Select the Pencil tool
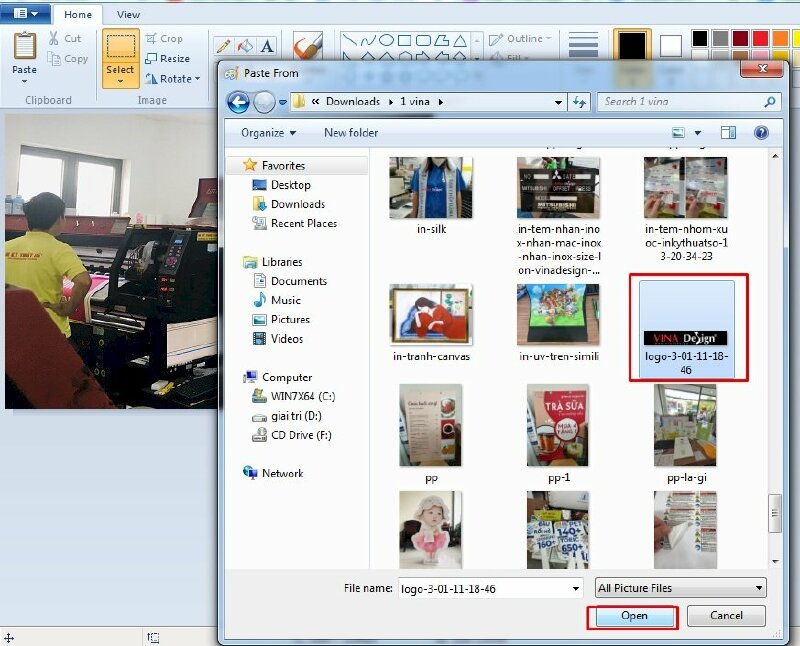 [x=223, y=46]
